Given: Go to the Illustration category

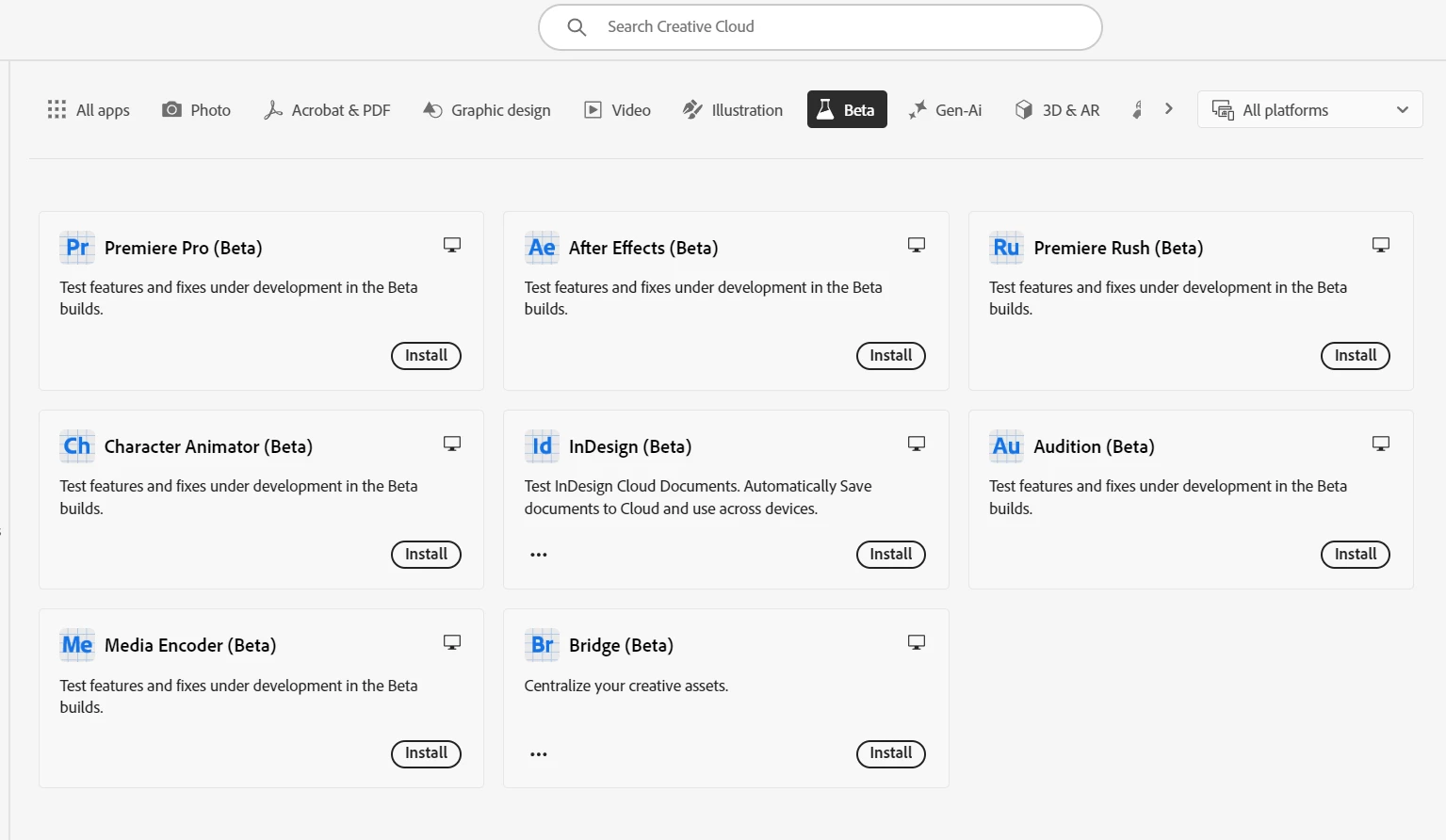Looking at the screenshot, I should (733, 110).
